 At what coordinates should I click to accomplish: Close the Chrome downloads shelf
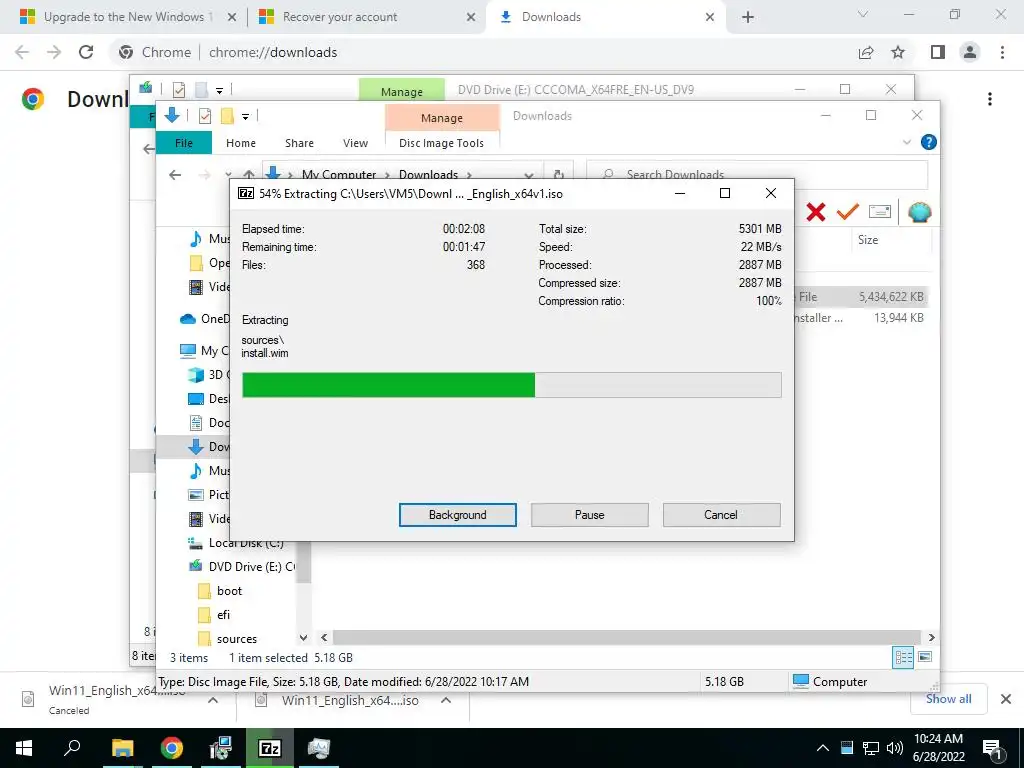coord(1006,699)
